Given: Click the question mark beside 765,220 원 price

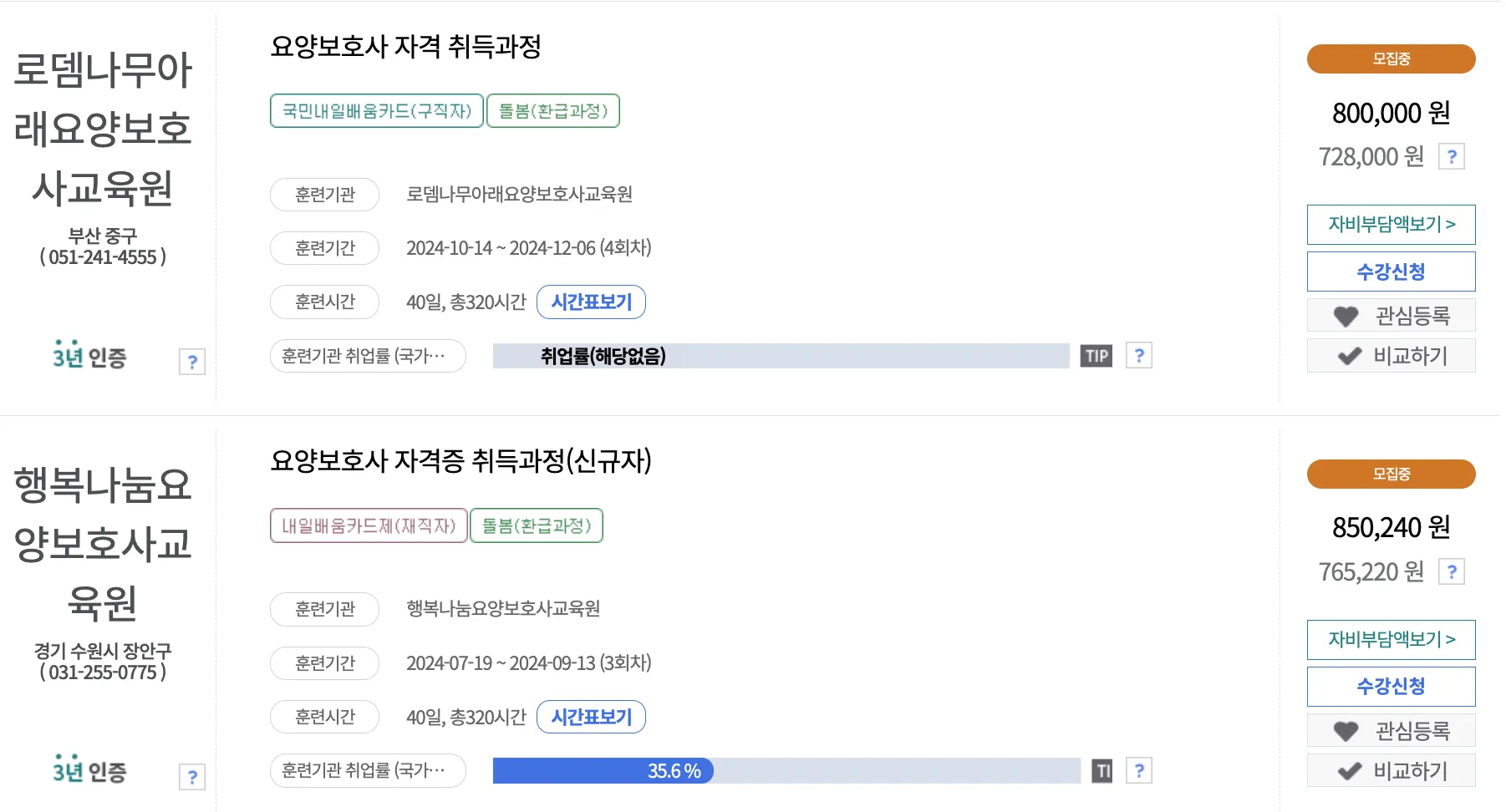Looking at the screenshot, I should tap(1452, 571).
